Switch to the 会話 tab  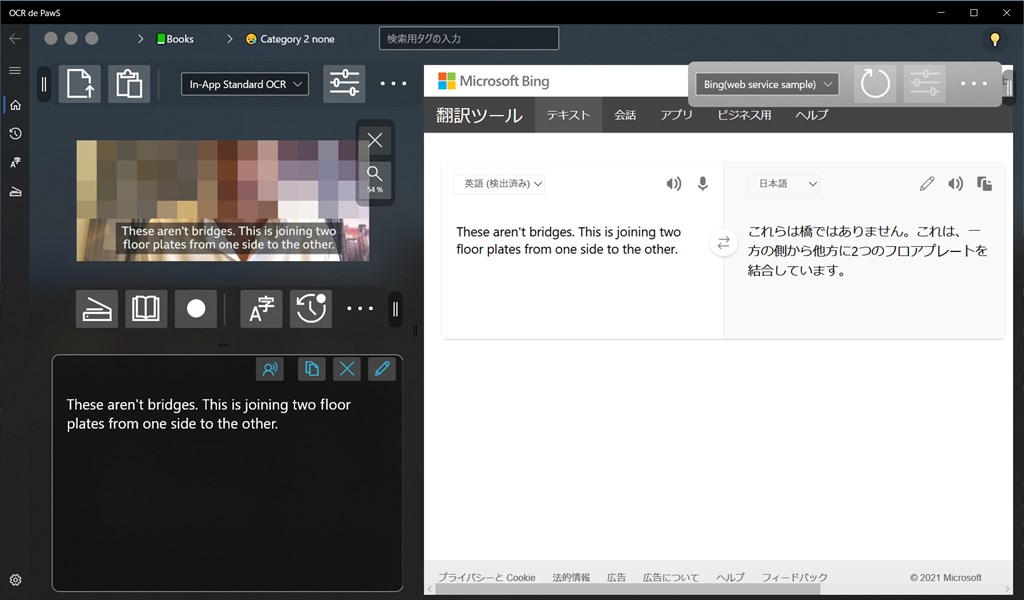pos(625,115)
